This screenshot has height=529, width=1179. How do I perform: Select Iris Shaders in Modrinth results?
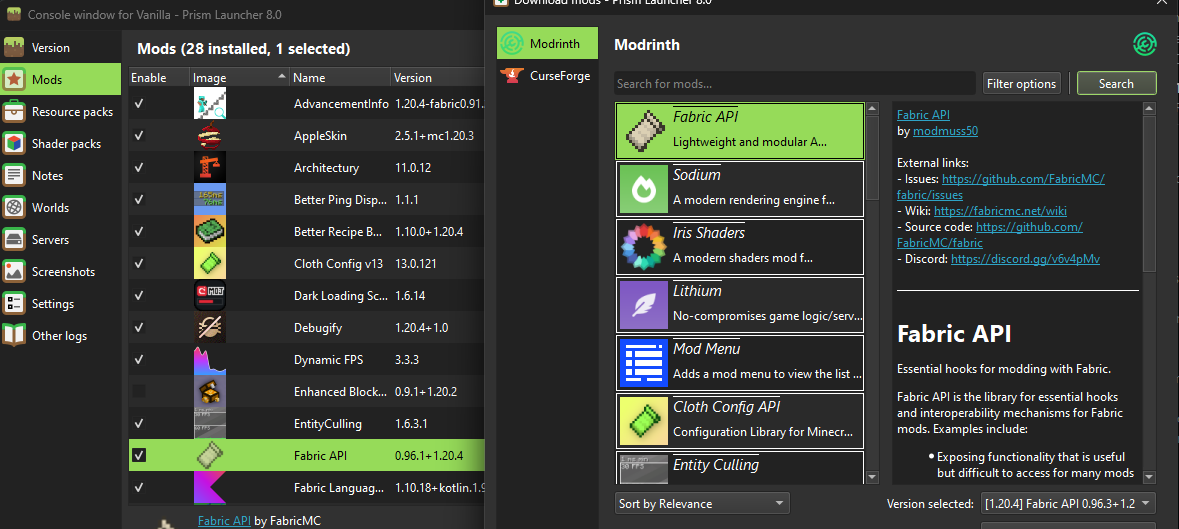point(740,246)
